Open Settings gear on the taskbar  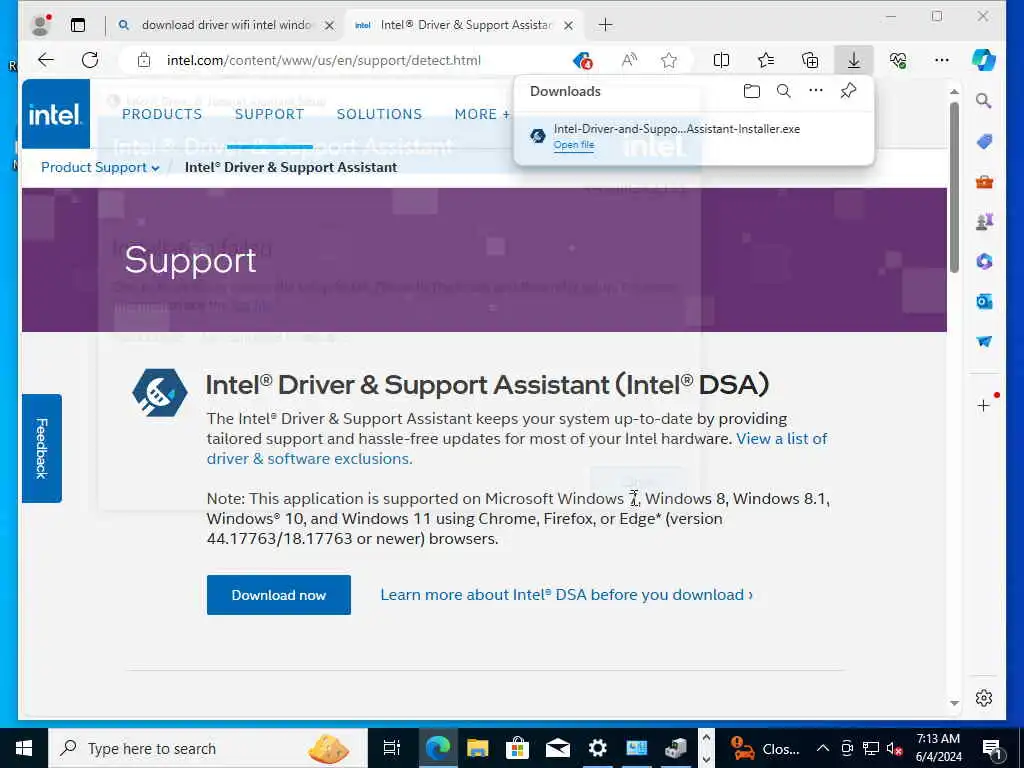[597, 748]
